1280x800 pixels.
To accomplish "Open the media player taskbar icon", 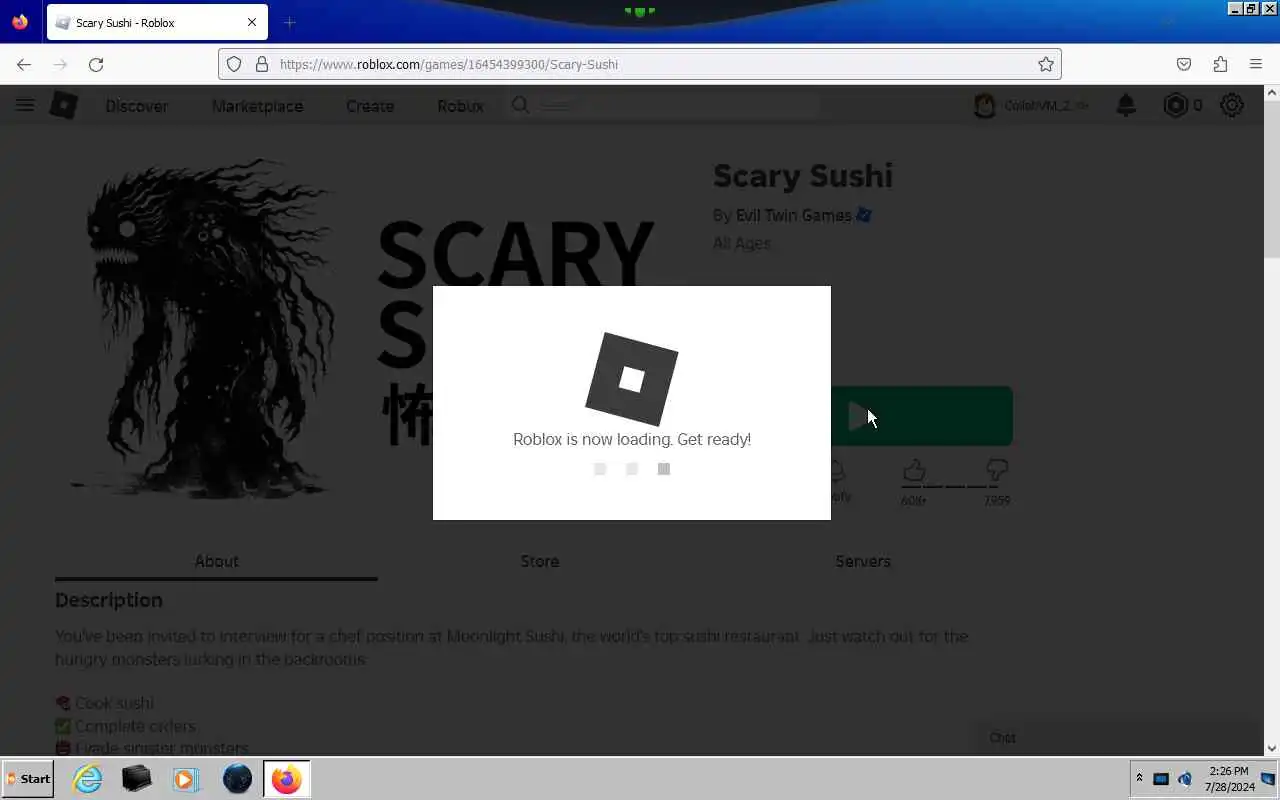I will [x=185, y=779].
